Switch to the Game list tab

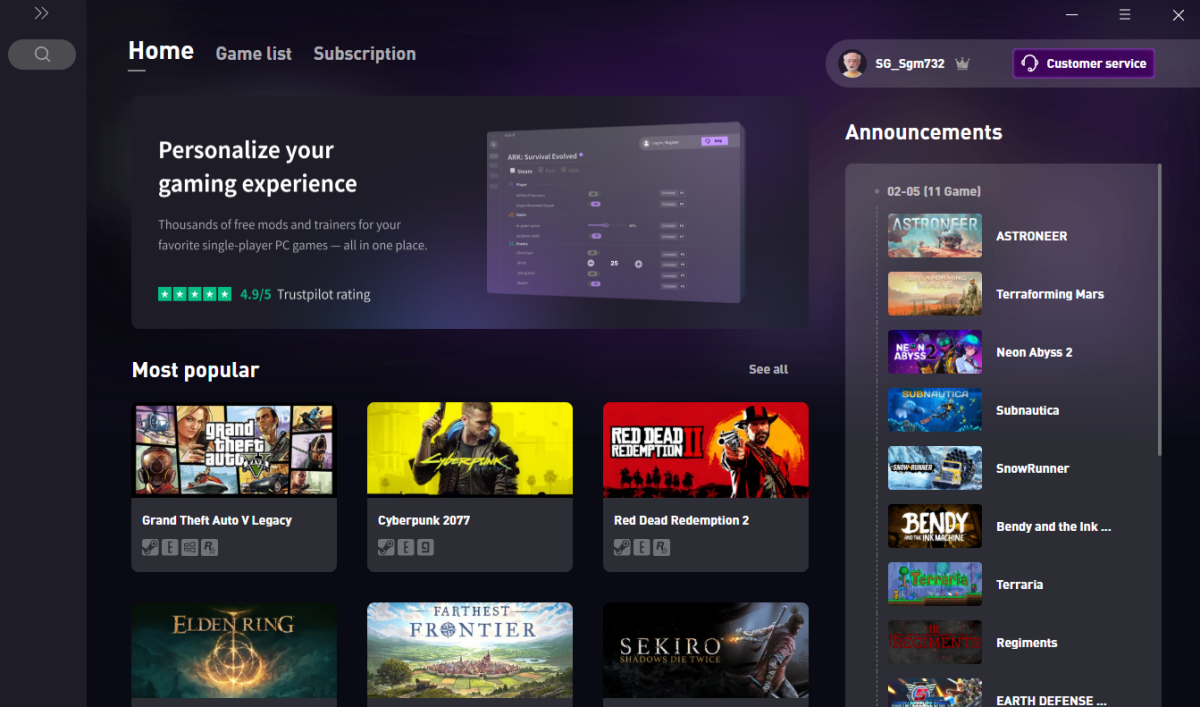pyautogui.click(x=254, y=54)
